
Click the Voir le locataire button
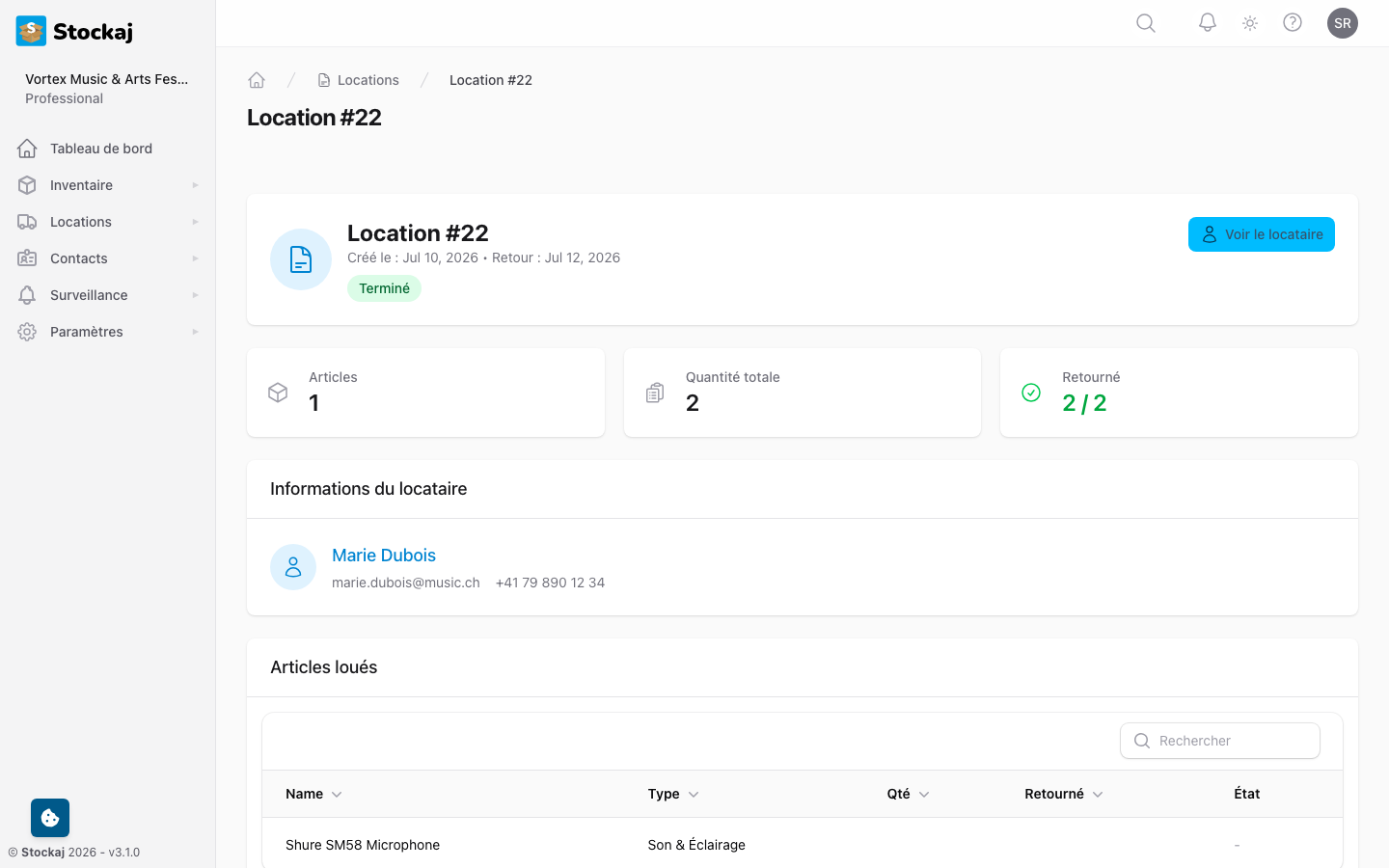tap(1261, 234)
